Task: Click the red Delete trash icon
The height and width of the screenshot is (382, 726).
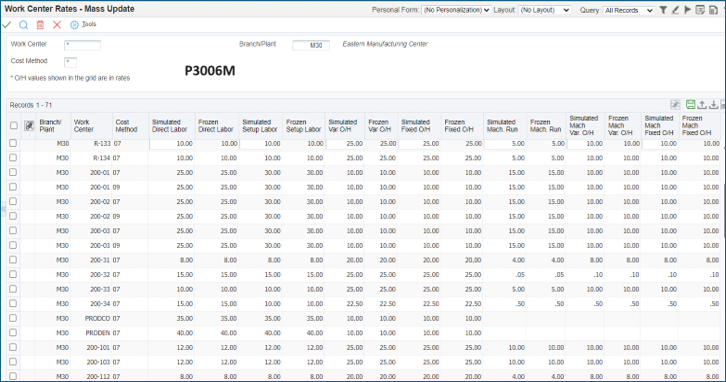Action: point(40,25)
